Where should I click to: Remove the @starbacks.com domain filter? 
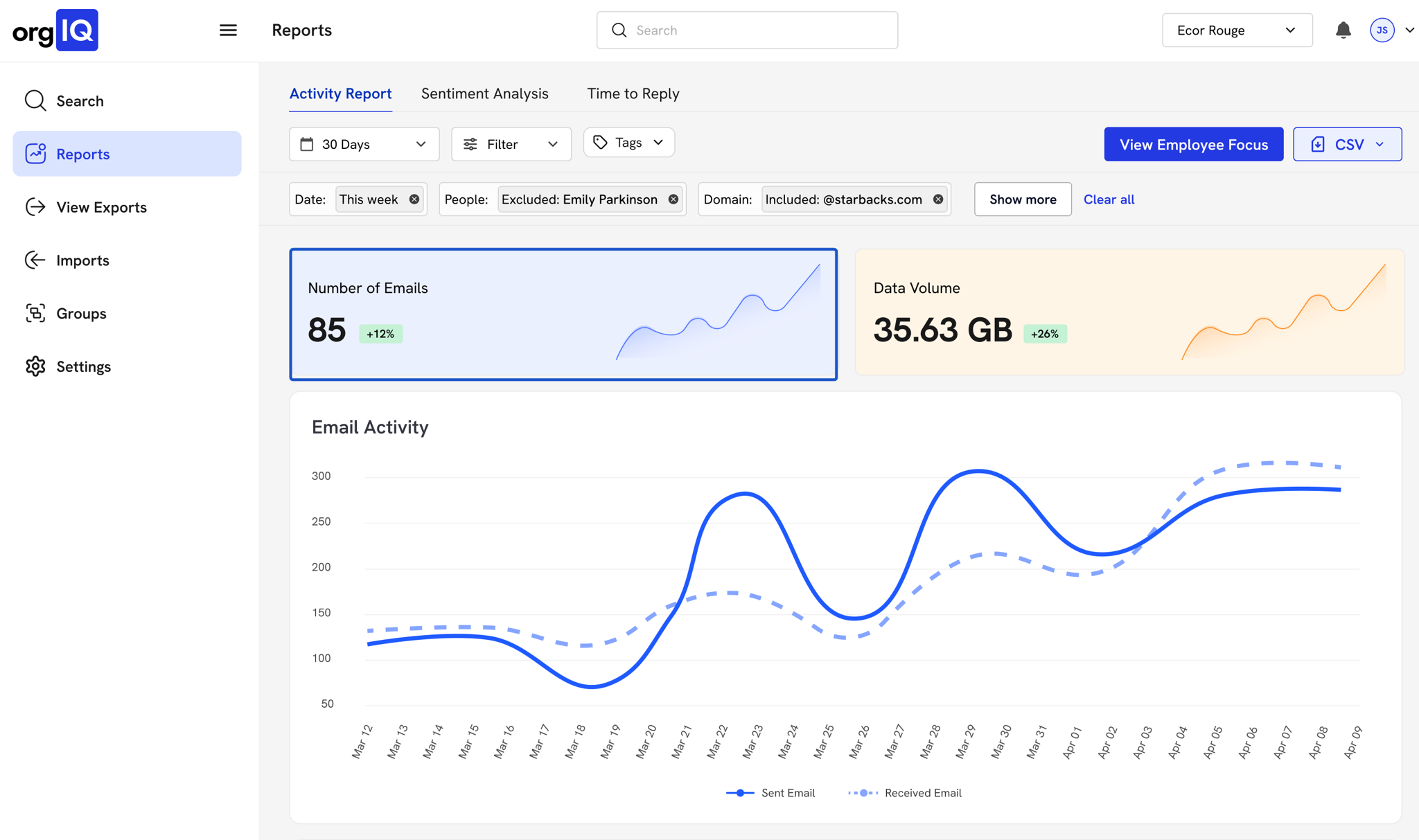(938, 199)
